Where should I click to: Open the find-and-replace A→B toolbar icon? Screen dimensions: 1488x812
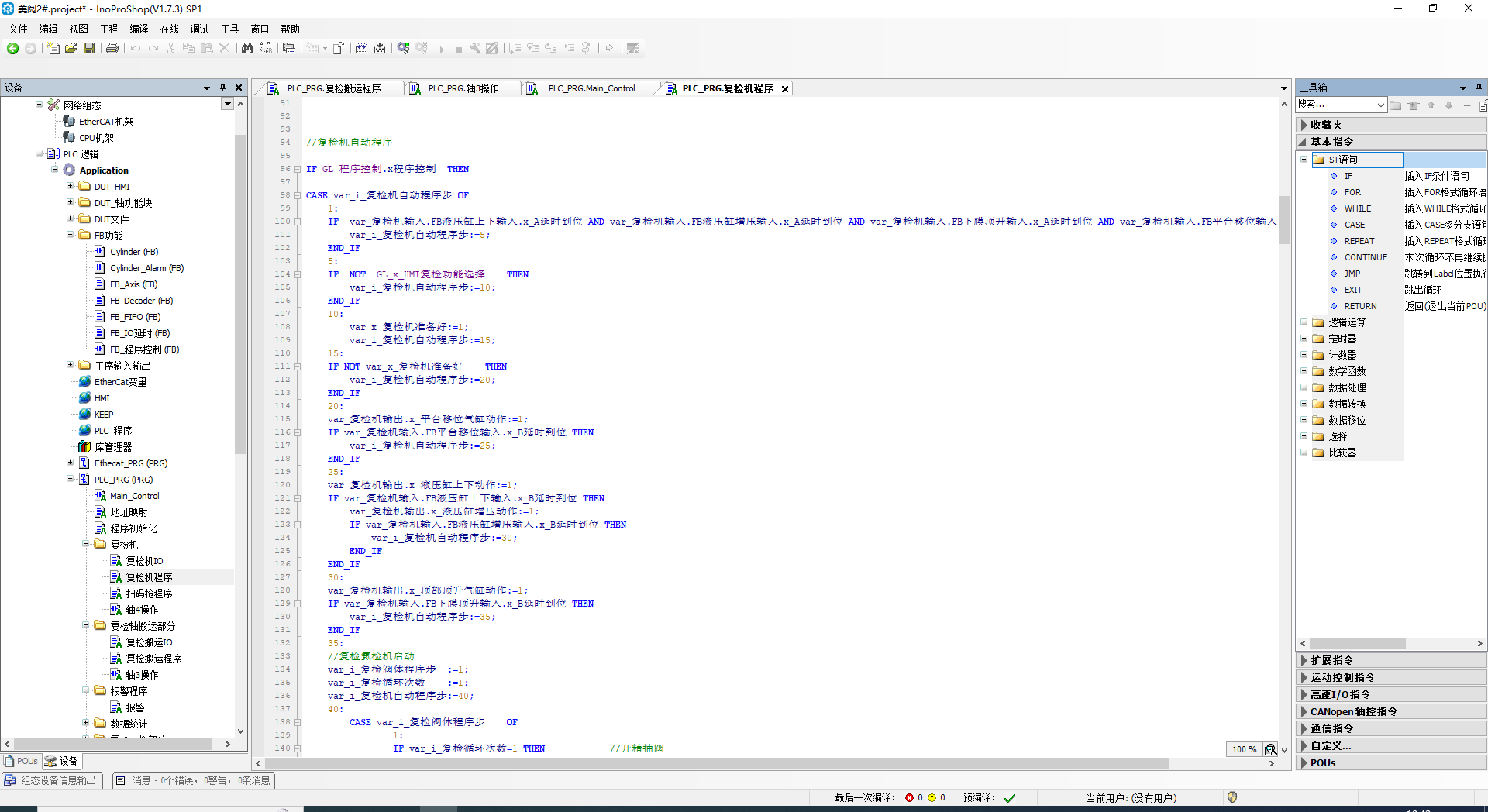tap(266, 48)
